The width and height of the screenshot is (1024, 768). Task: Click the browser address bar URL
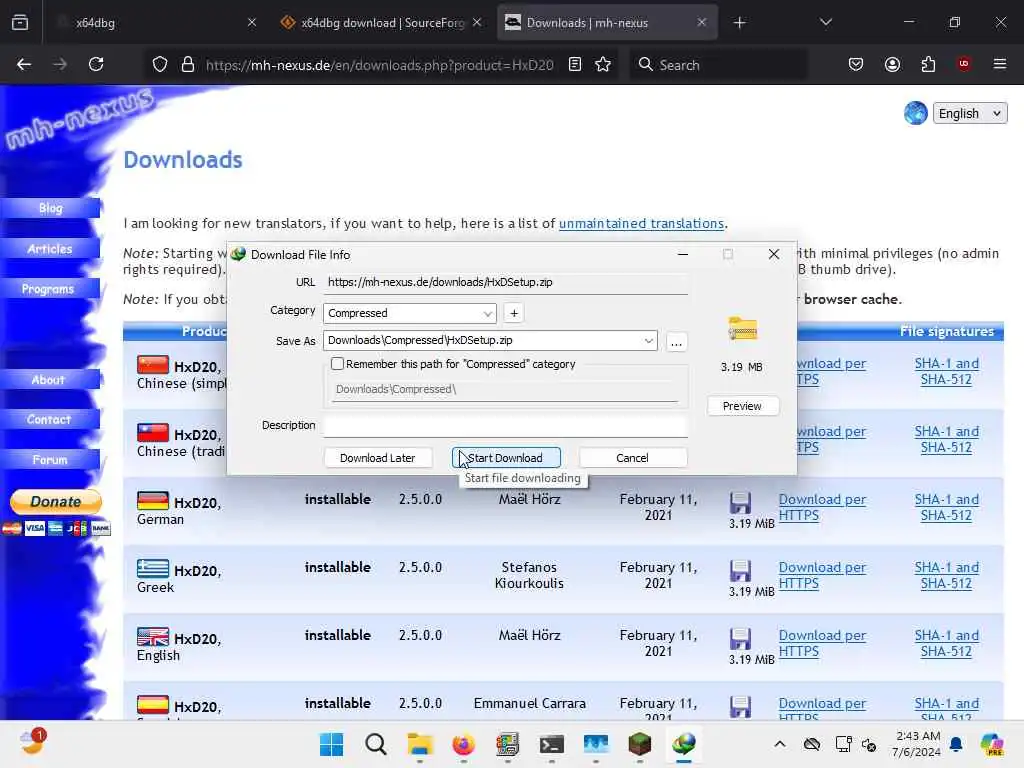point(379,65)
